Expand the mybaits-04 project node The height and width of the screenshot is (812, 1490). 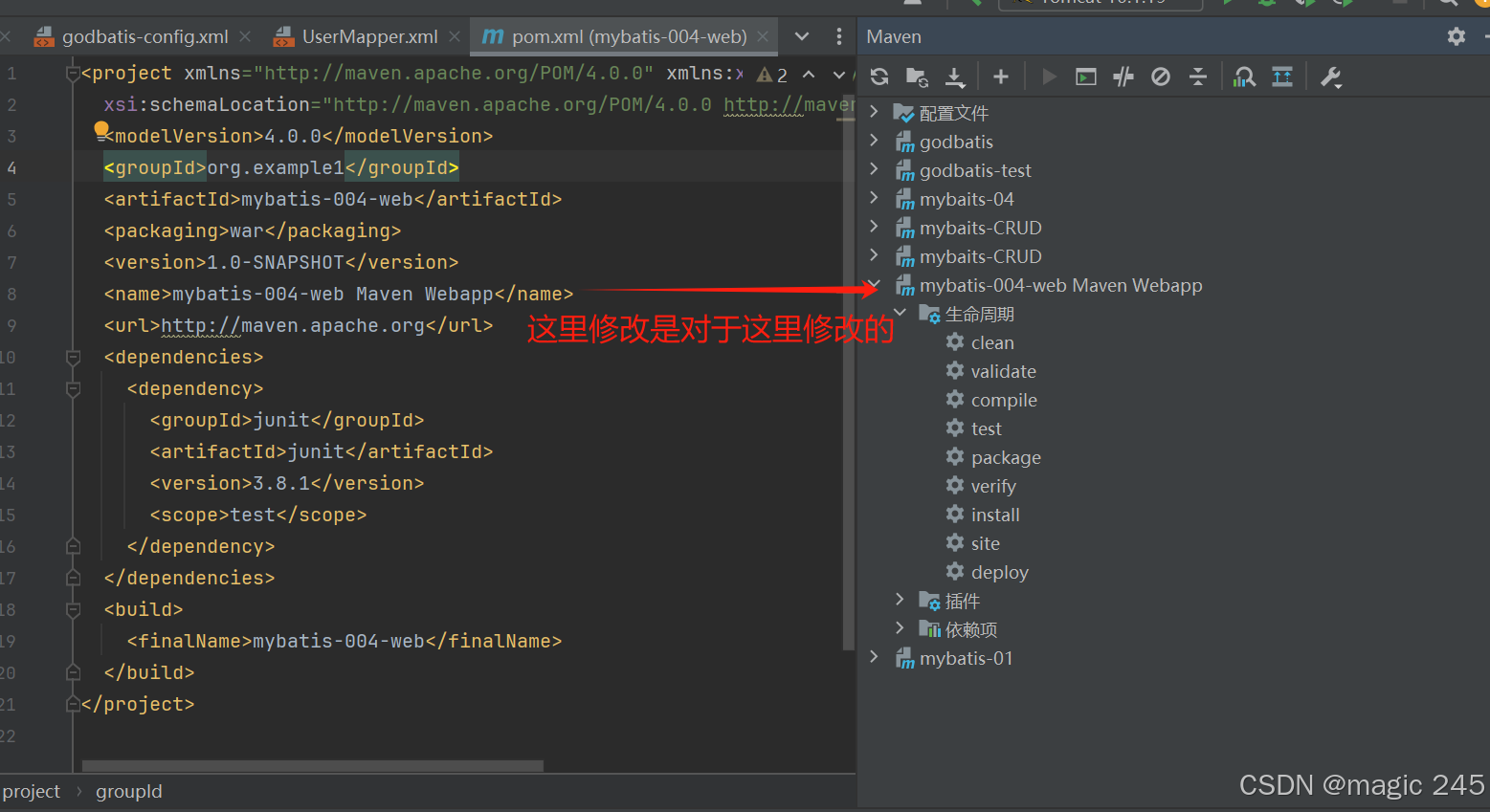click(874, 198)
